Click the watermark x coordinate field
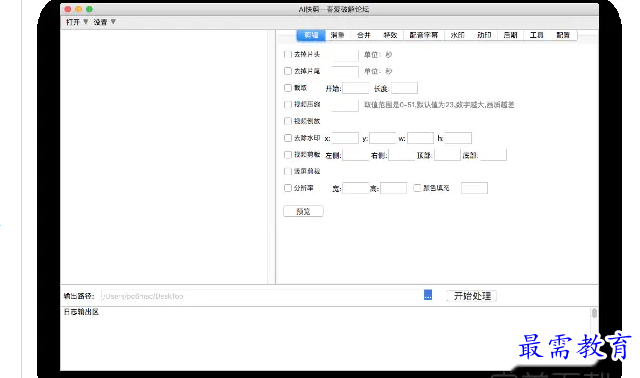This screenshot has width=640, height=378. tap(345, 138)
